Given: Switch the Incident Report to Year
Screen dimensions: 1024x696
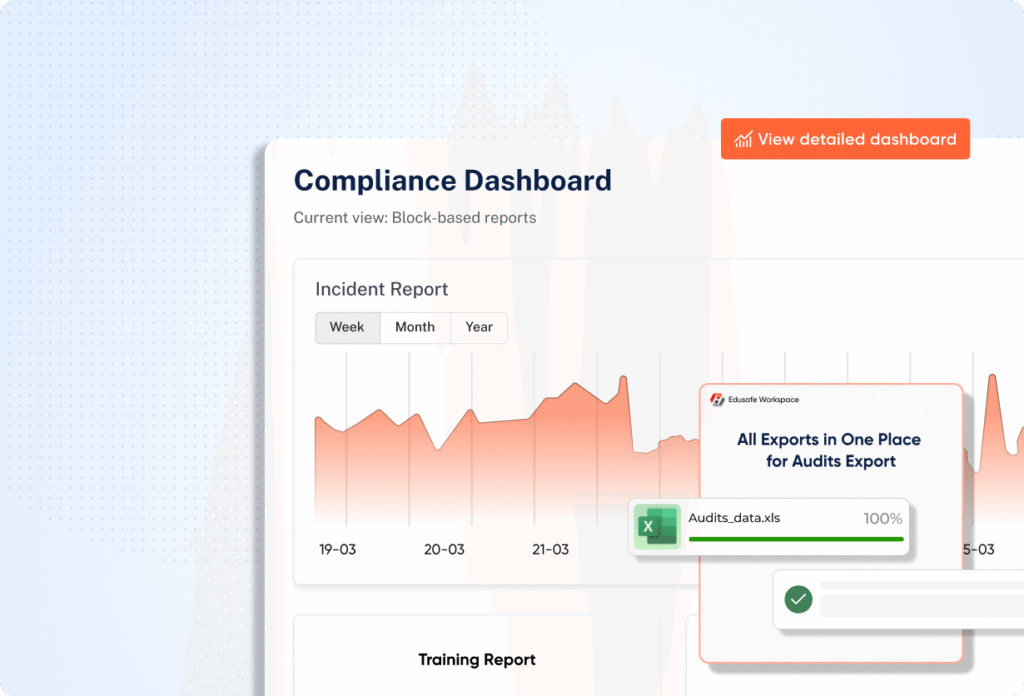Looking at the screenshot, I should 479,327.
